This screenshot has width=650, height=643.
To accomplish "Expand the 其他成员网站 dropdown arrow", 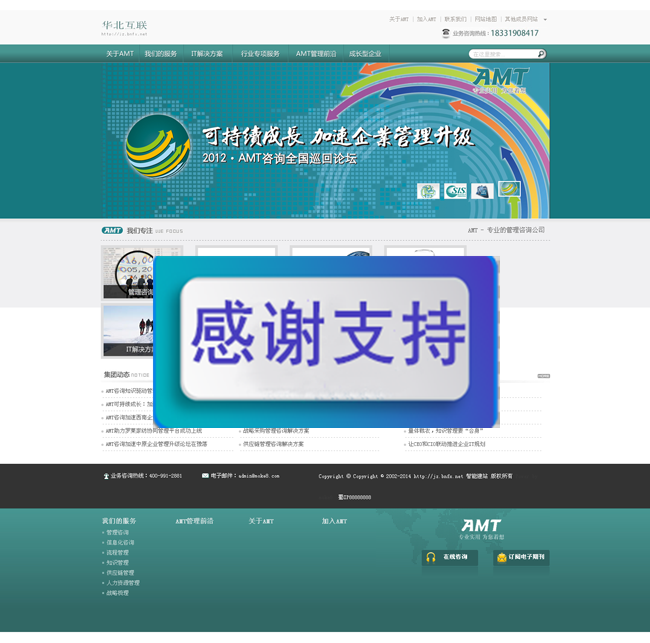I will [545, 19].
